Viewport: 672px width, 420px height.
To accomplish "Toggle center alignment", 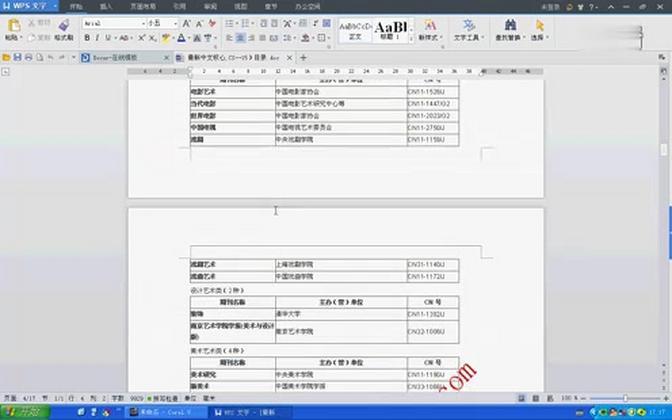I will (x=240, y=38).
